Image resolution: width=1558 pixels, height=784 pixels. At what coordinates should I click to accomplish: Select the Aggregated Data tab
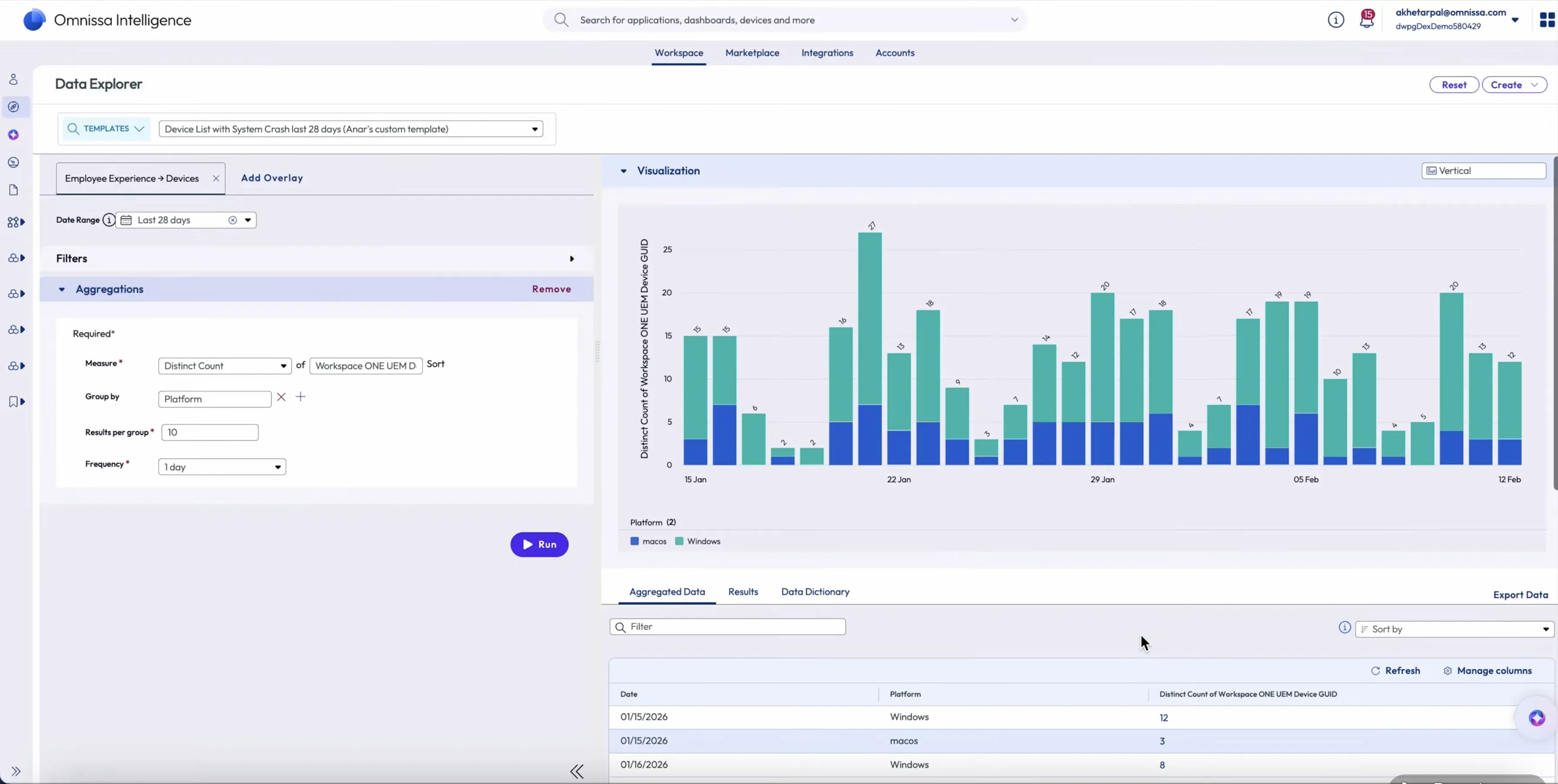click(667, 592)
